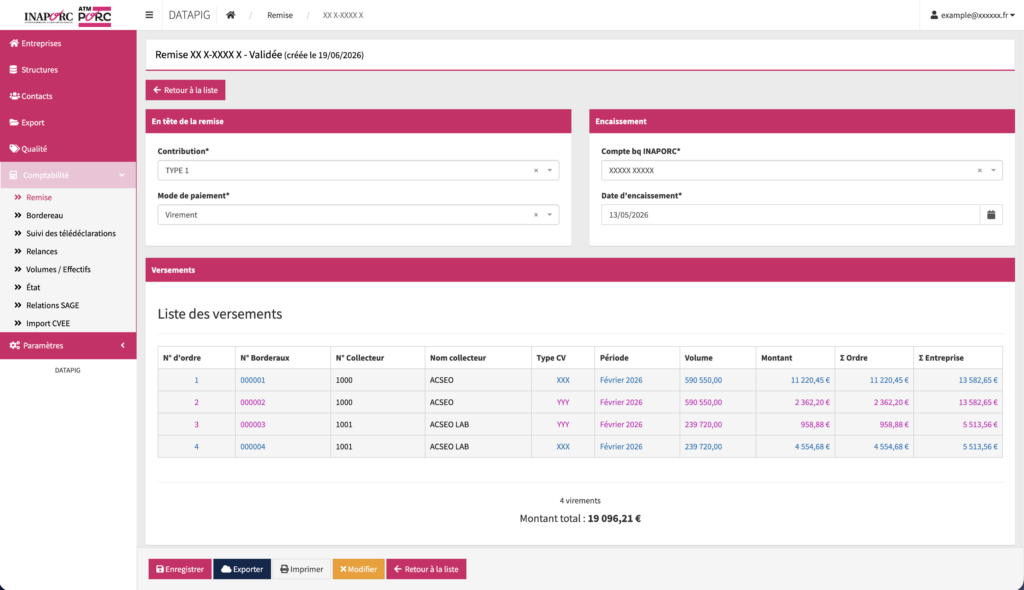This screenshot has height=590, width=1024.
Task: Open the Relances submenu item
Action: [x=42, y=251]
